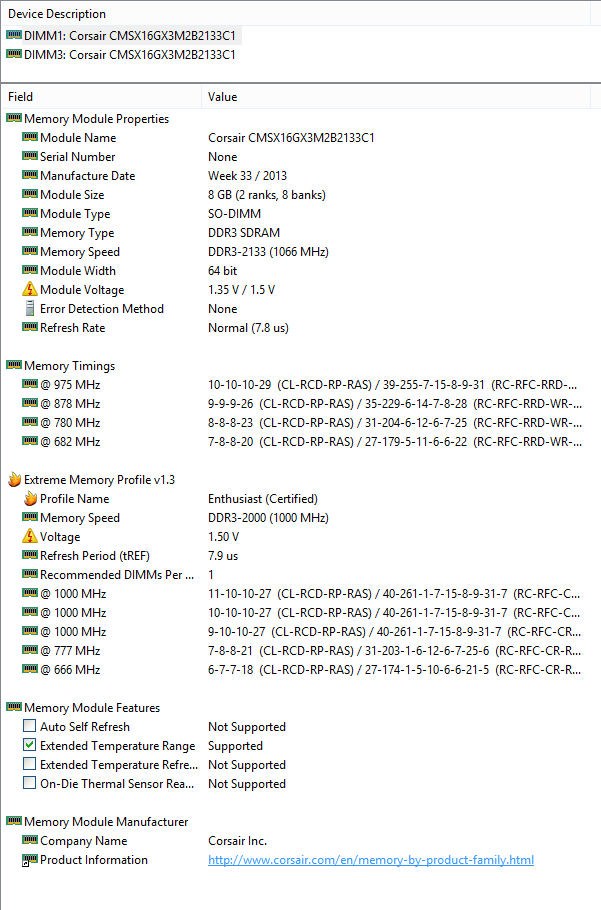Click the @ 682 MHz timing icon
601x910 pixels.
pyautogui.click(x=30, y=441)
